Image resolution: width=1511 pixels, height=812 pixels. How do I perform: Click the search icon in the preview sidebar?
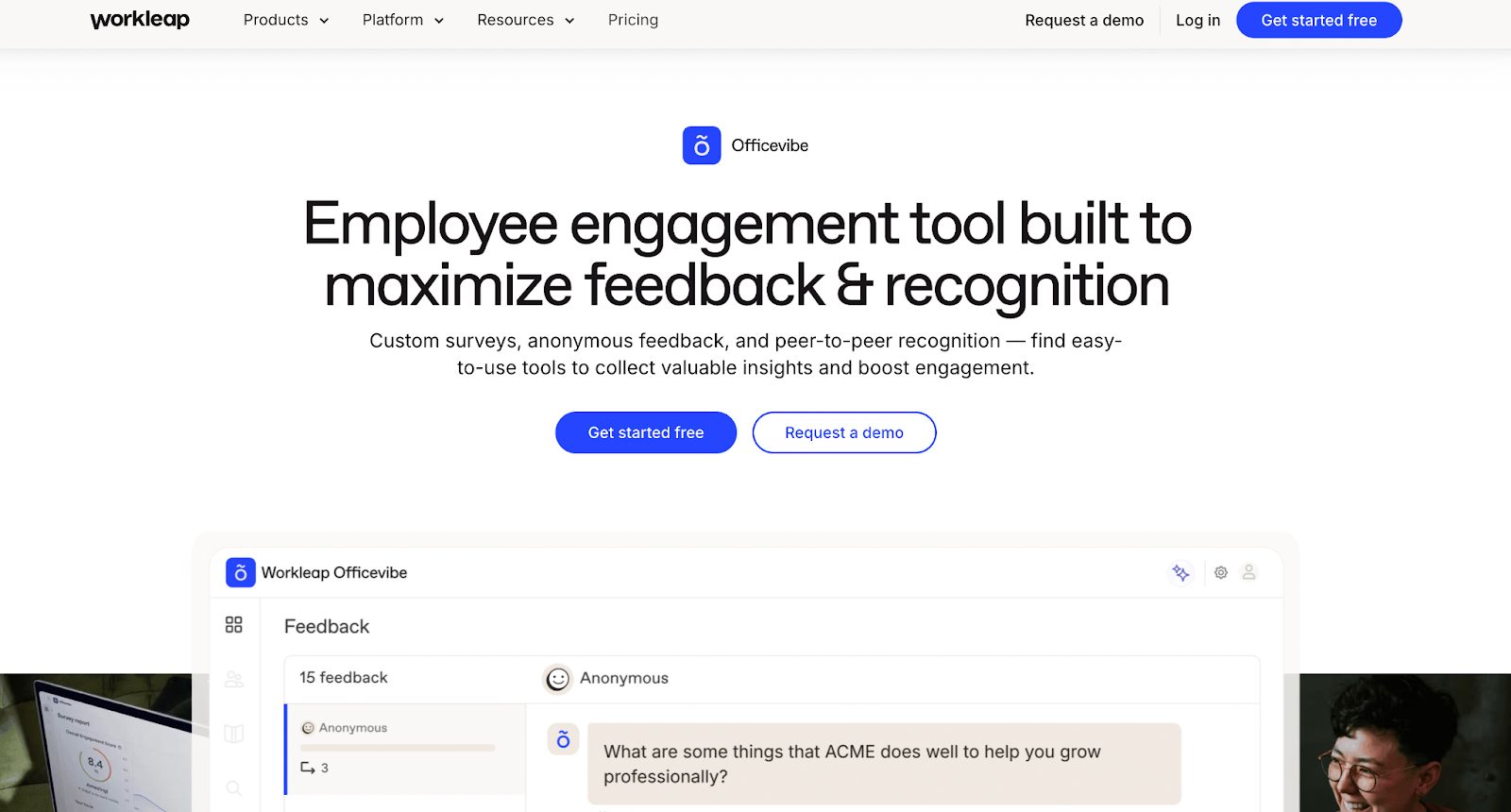234,787
